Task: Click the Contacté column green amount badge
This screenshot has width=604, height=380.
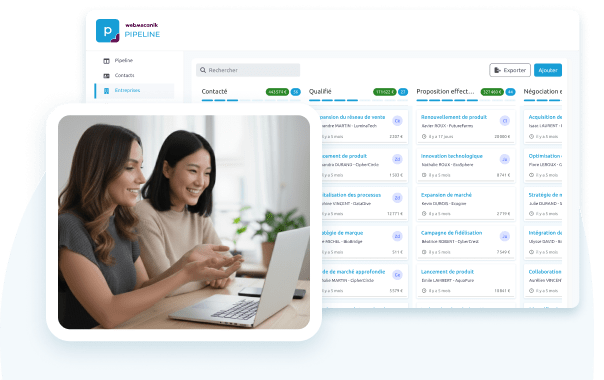Action: point(277,92)
